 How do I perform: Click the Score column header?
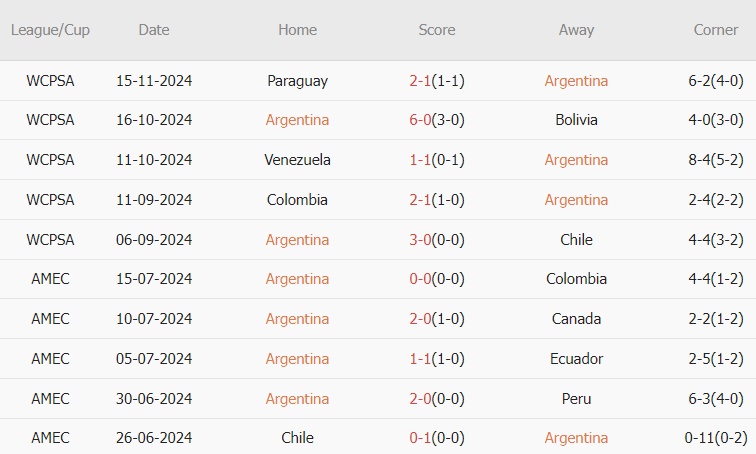coord(436,30)
